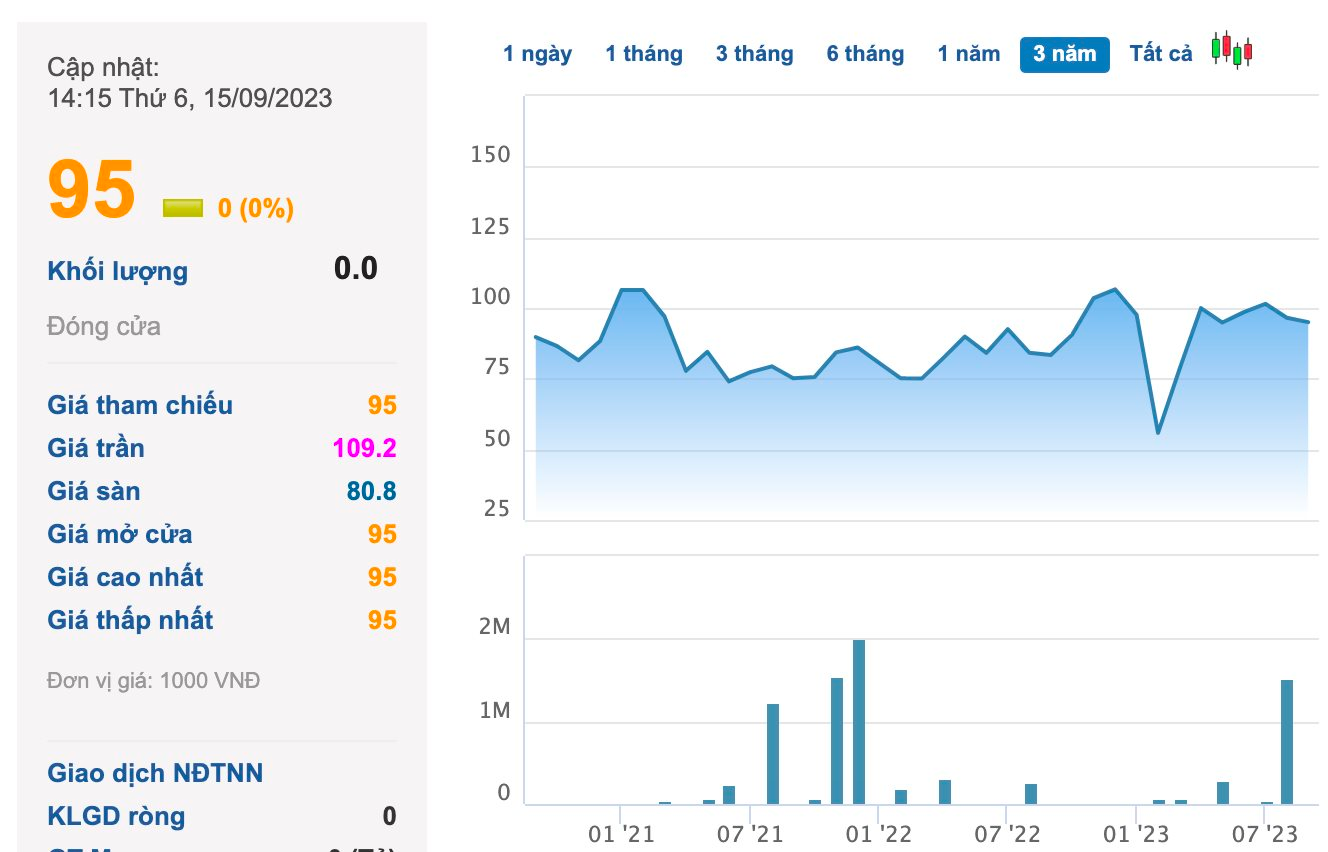This screenshot has height=852, width=1328.
Task: Switch chart to candlestick view icon
Action: (1232, 50)
